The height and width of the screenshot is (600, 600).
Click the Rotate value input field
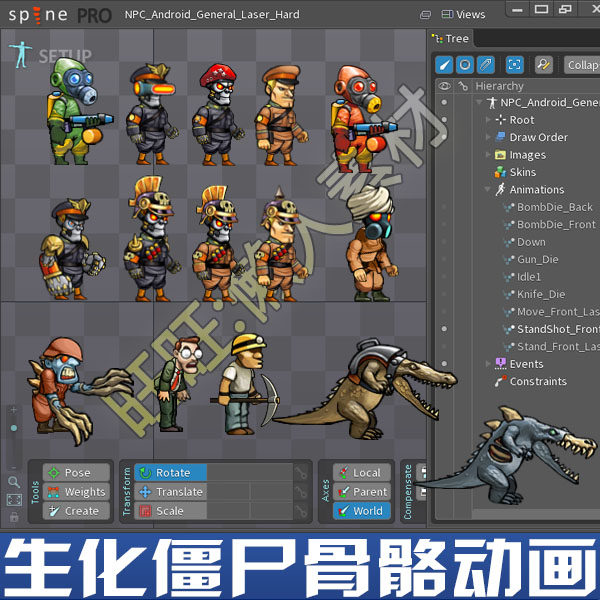click(x=250, y=473)
